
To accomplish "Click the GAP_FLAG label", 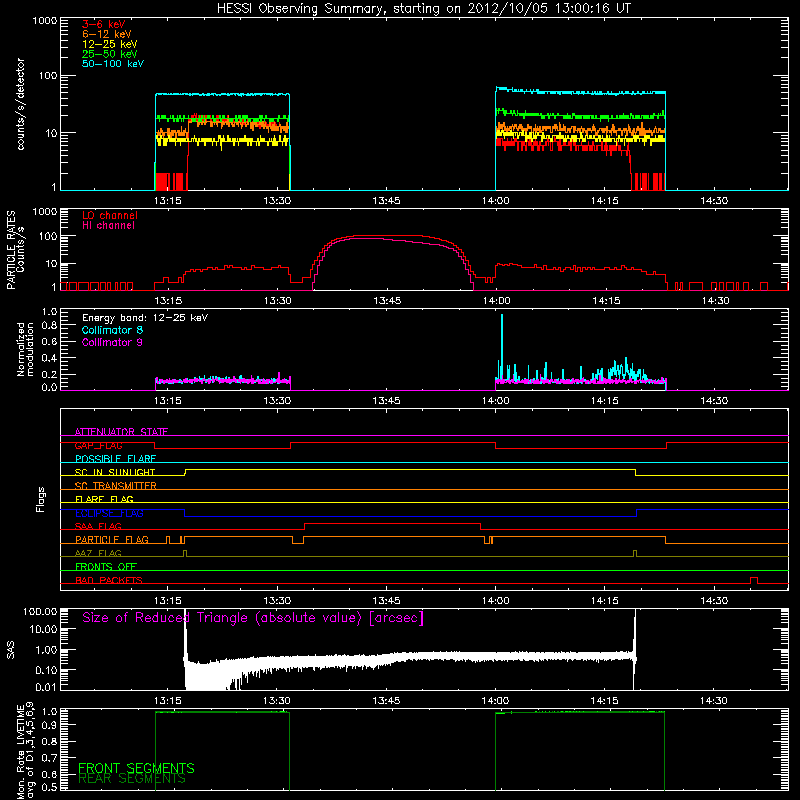I will point(98,445).
